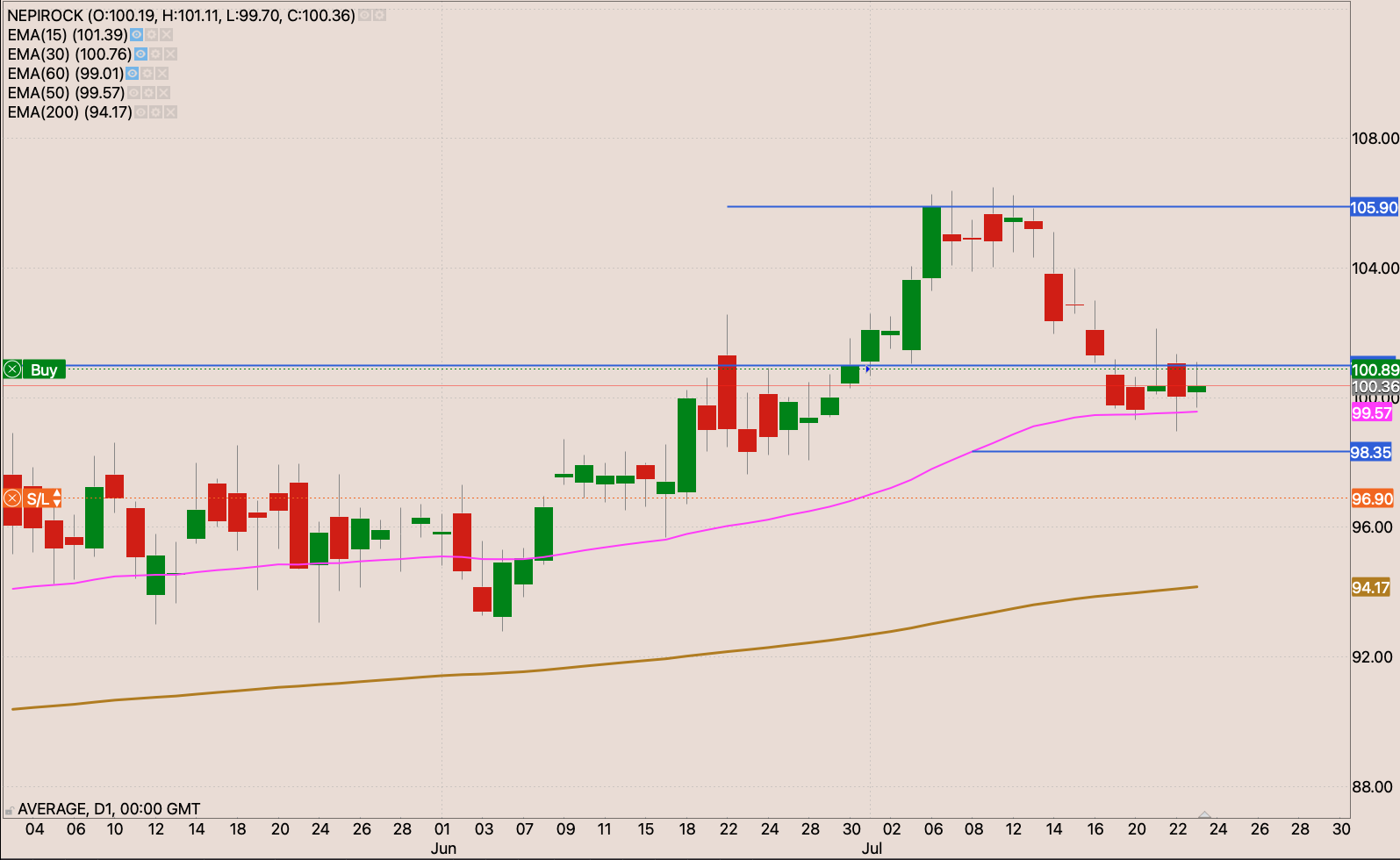Select the 98.35 blue support level tag
This screenshot has width=1400, height=860.
(x=1370, y=453)
